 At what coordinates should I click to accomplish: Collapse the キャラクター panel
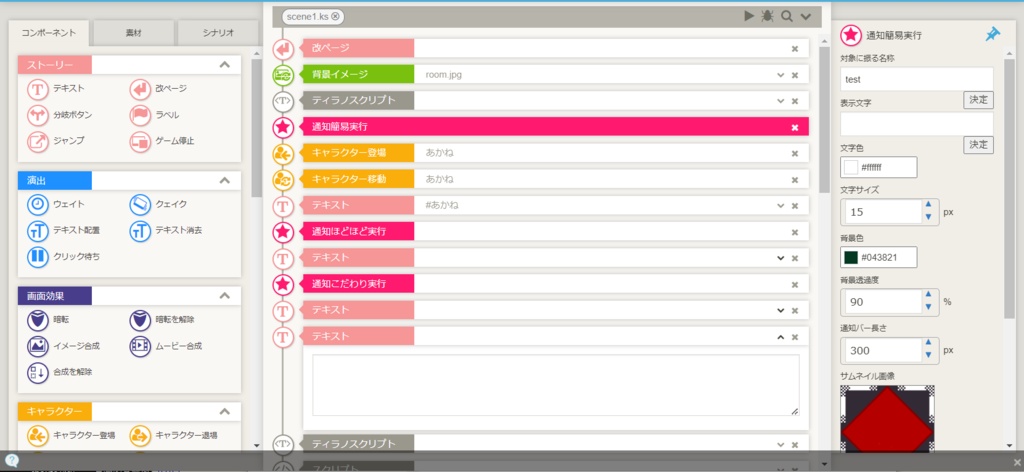pos(225,411)
